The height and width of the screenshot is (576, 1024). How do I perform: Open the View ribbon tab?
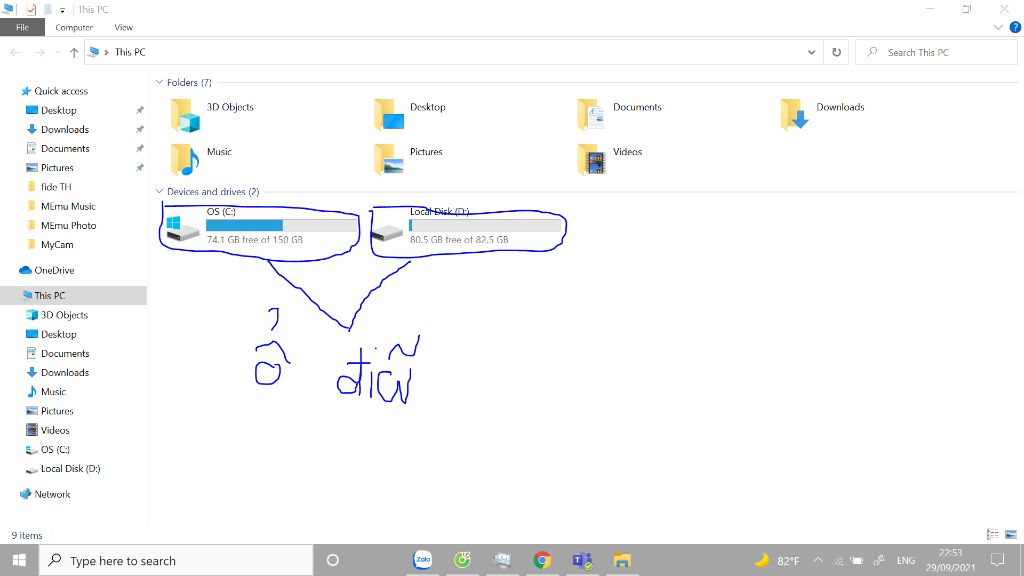point(123,27)
